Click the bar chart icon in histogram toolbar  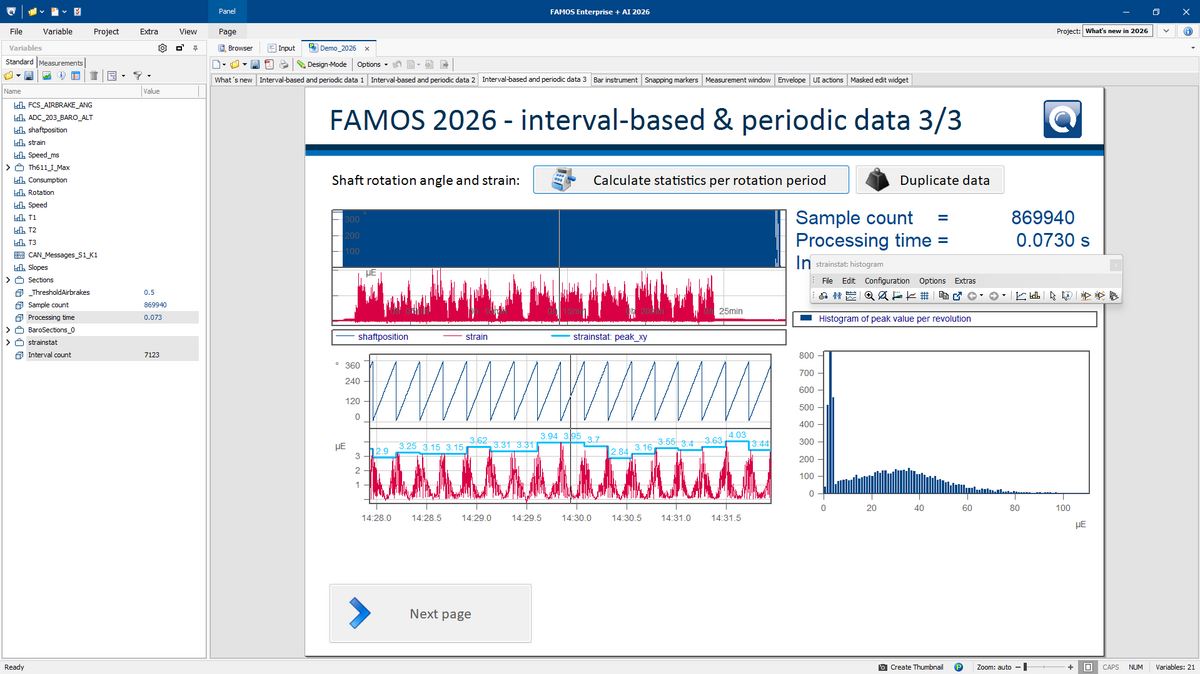tap(1035, 296)
